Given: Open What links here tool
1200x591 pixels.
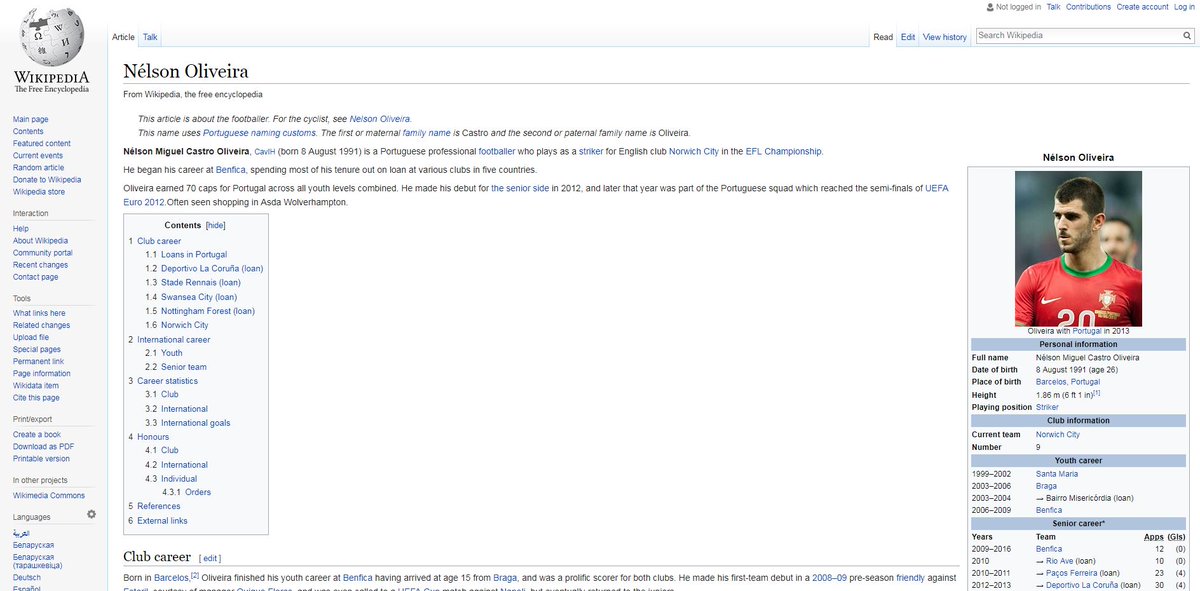Looking at the screenshot, I should click(39, 313).
